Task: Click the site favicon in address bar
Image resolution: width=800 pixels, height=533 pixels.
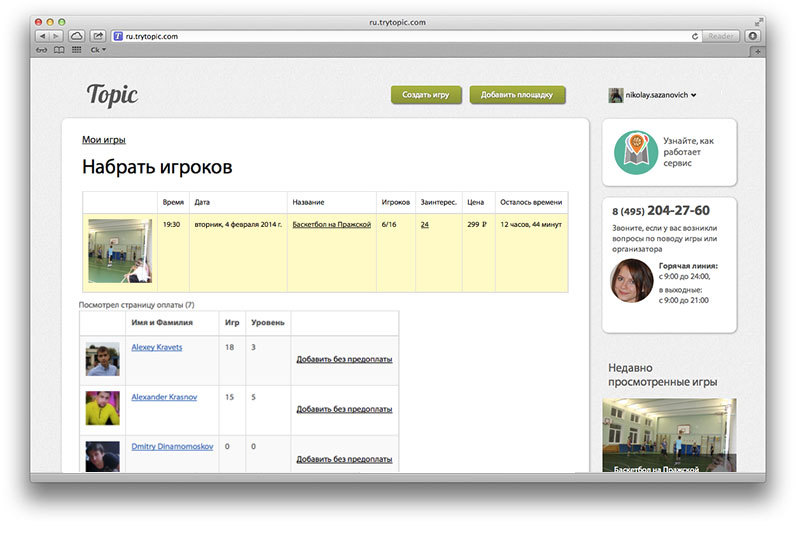Action: pyautogui.click(x=118, y=36)
